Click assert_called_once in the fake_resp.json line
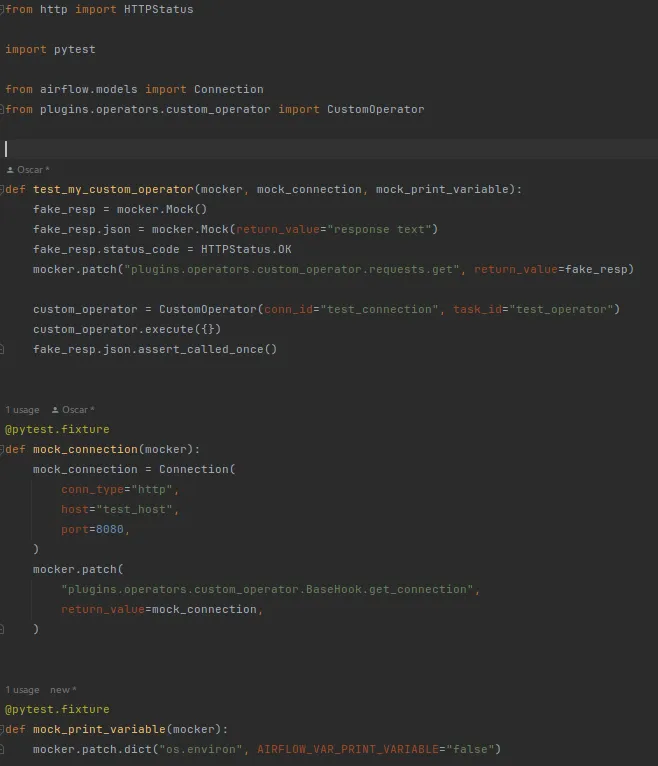The height and width of the screenshot is (766, 658). 201,350
